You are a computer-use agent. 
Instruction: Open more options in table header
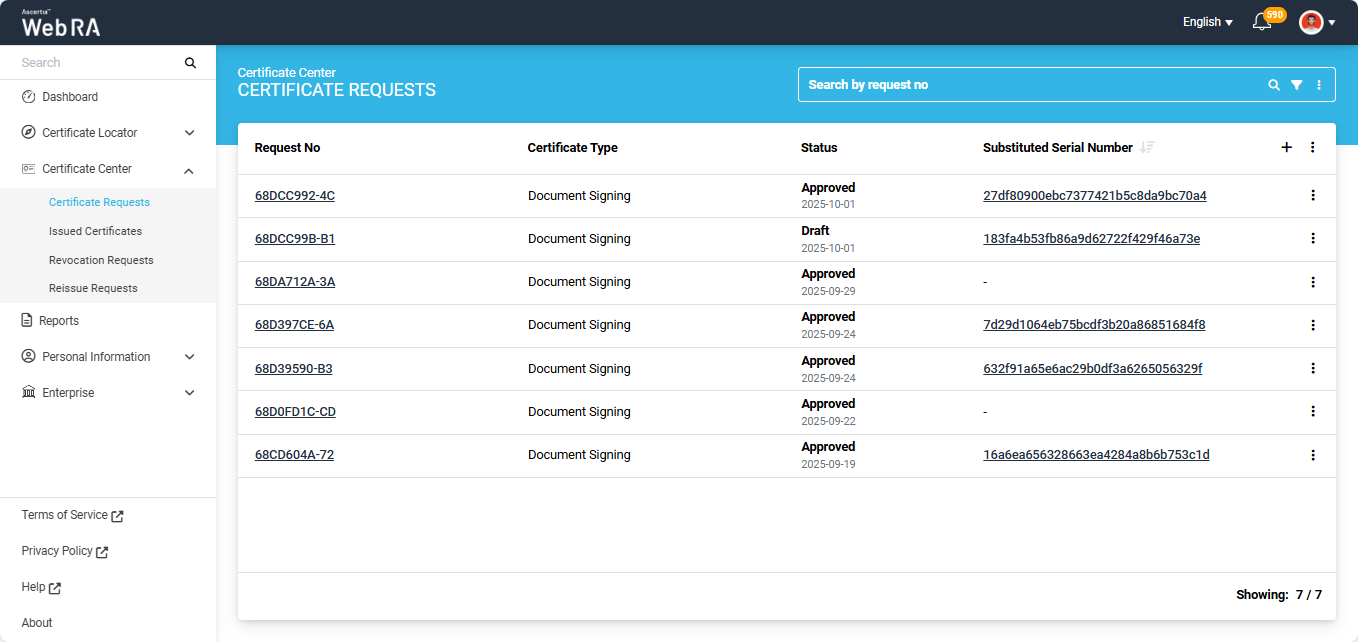[x=1313, y=147]
